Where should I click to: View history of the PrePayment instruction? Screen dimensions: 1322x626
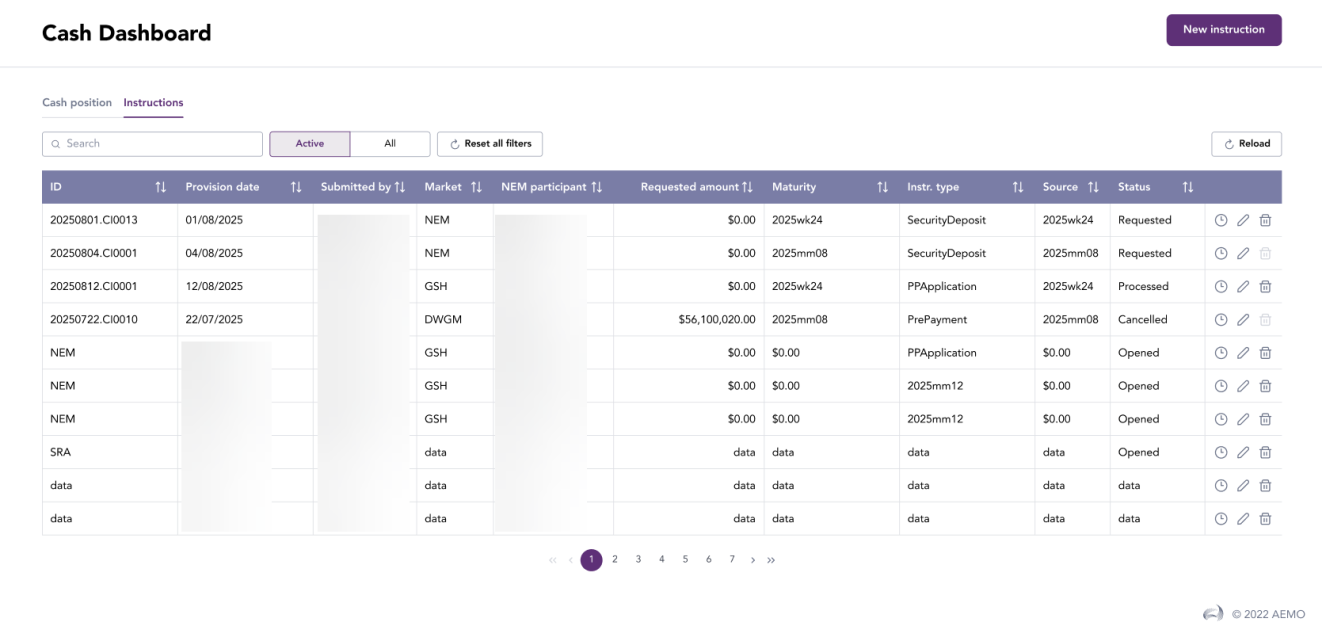1221,320
